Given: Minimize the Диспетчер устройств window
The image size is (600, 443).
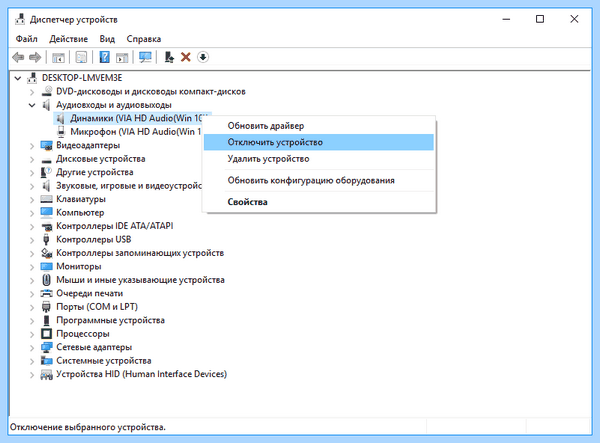Looking at the screenshot, I should (506, 19).
